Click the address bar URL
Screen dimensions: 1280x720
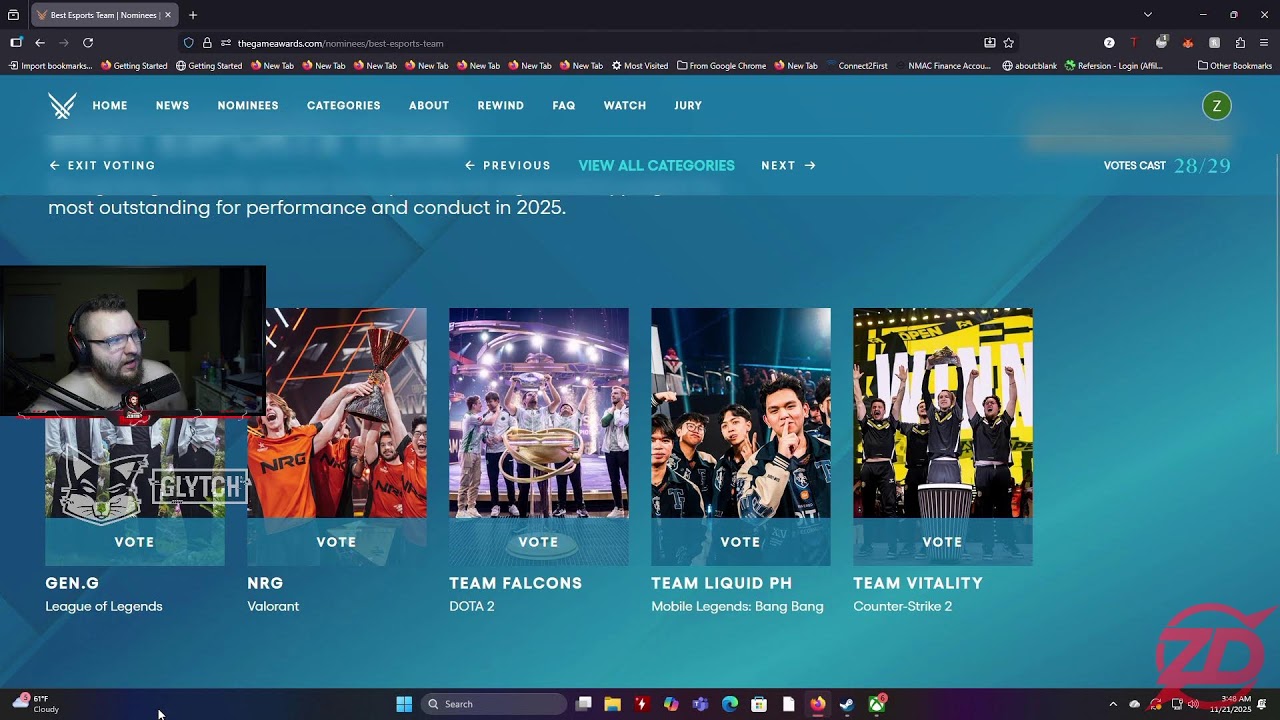point(340,43)
